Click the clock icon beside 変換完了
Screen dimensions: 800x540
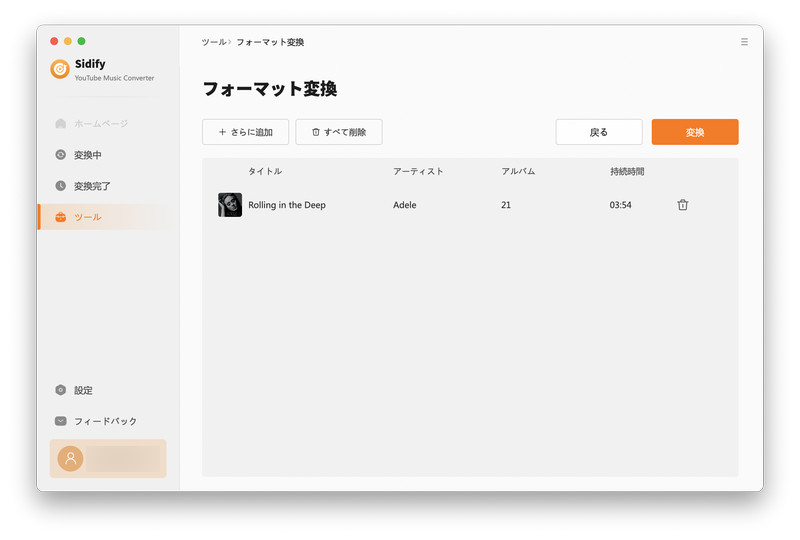coord(61,186)
